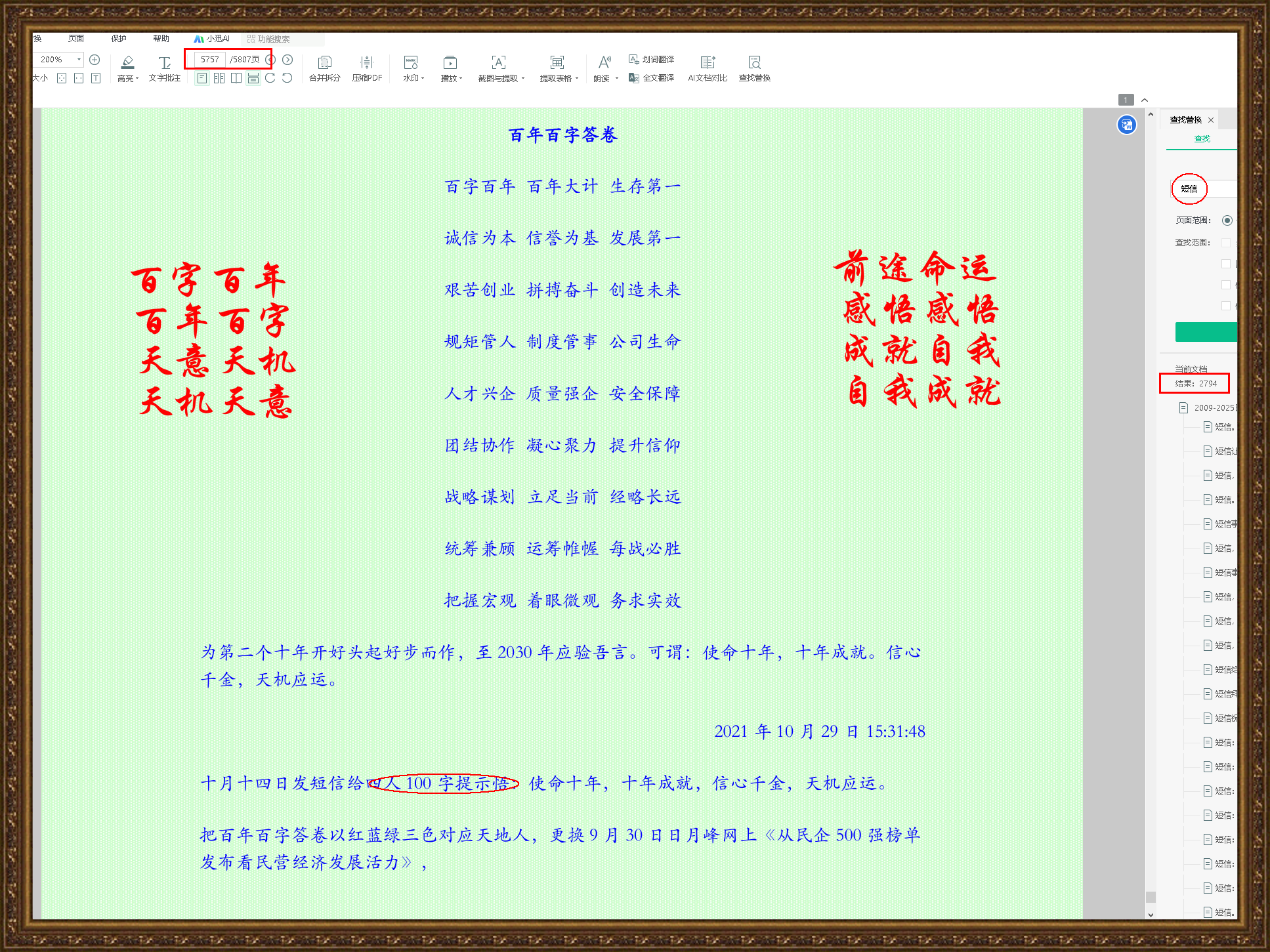Go to the next page arrow
The image size is (1270, 952).
[287, 60]
